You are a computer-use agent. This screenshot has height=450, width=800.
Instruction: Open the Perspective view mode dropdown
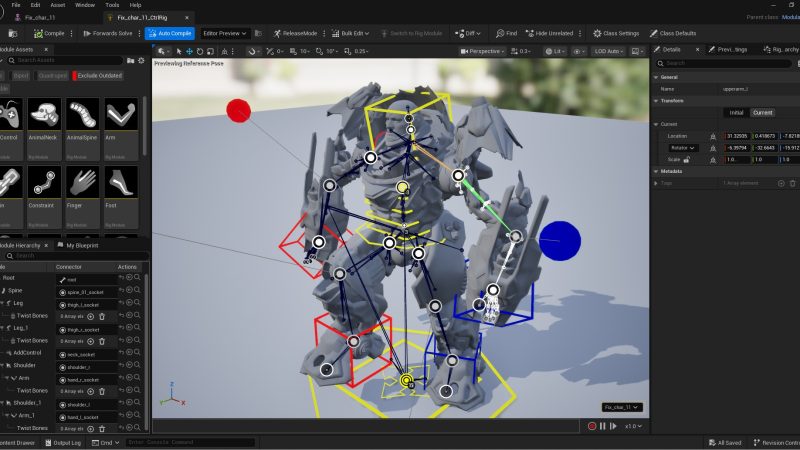tap(484, 51)
